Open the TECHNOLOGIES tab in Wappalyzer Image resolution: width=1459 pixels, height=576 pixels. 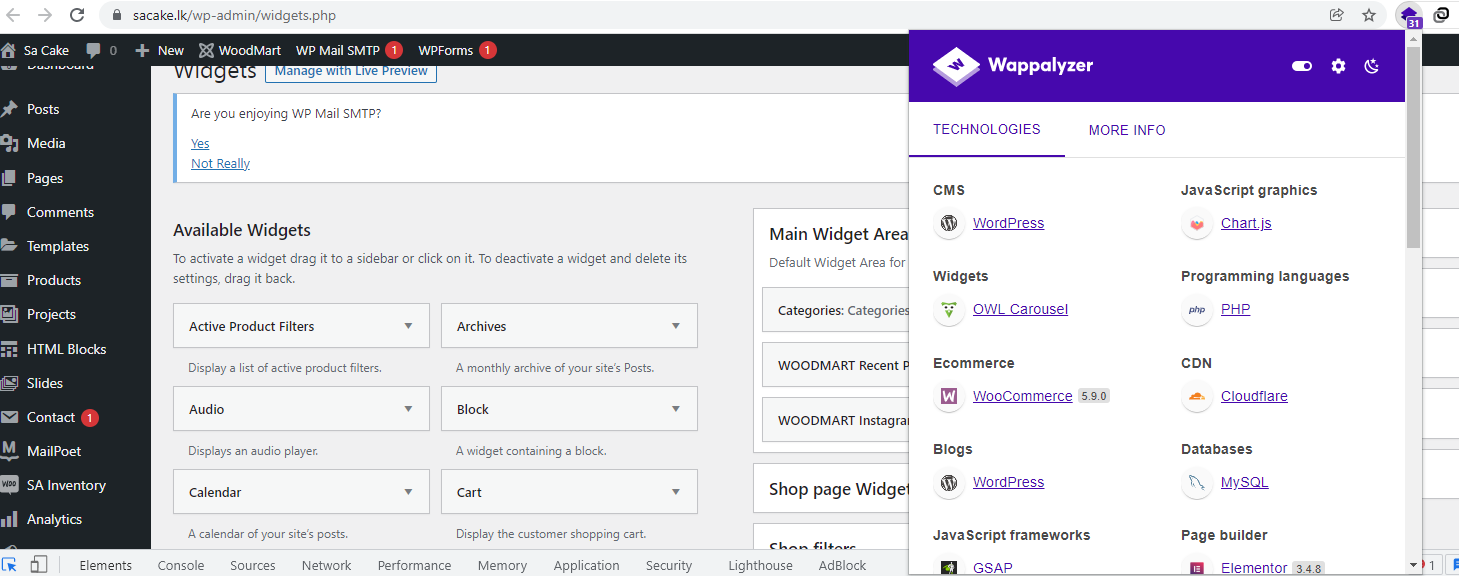(987, 130)
